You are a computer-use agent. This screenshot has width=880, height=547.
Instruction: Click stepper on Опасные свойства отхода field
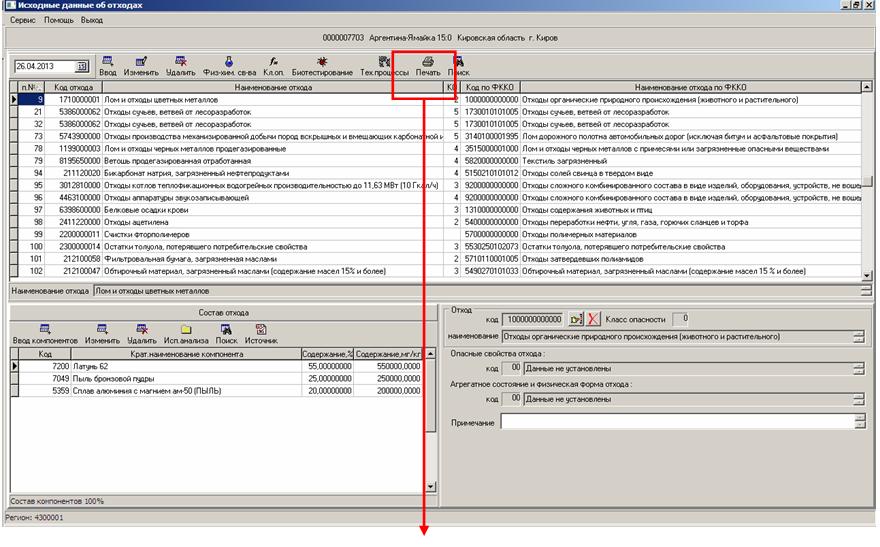859,369
